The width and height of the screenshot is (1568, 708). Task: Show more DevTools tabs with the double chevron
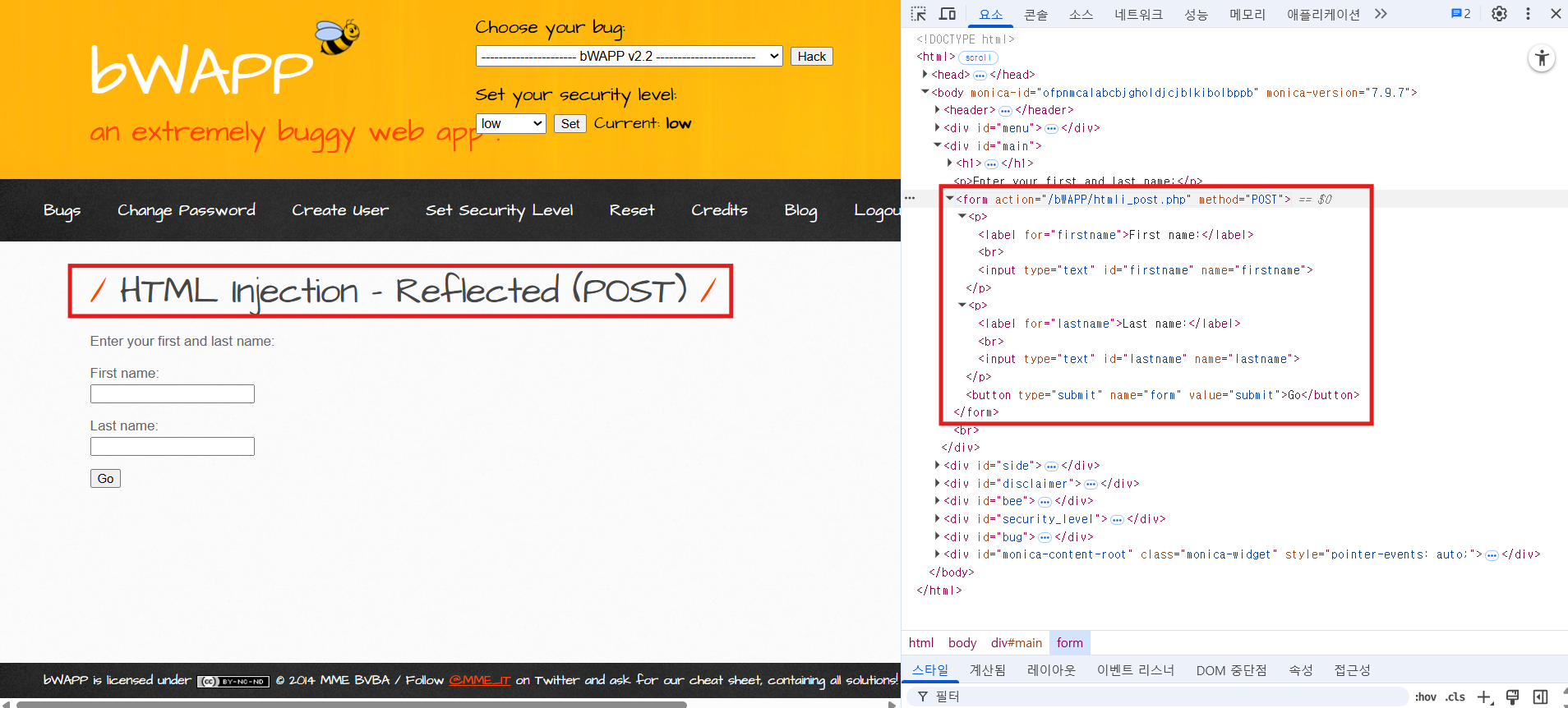[1381, 14]
